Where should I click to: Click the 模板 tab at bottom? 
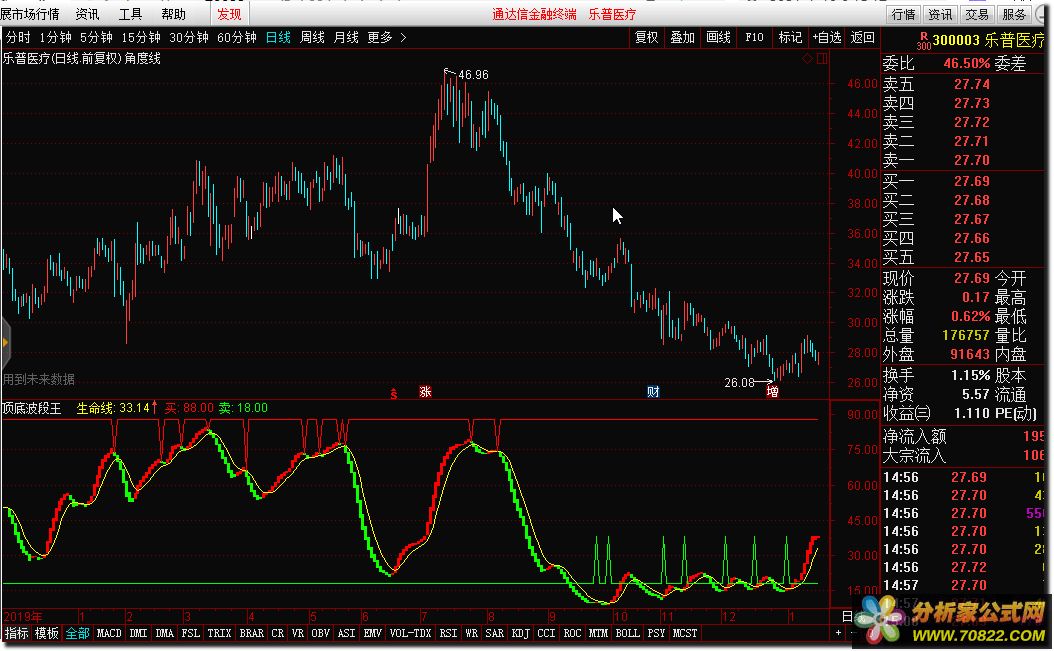coord(46,634)
